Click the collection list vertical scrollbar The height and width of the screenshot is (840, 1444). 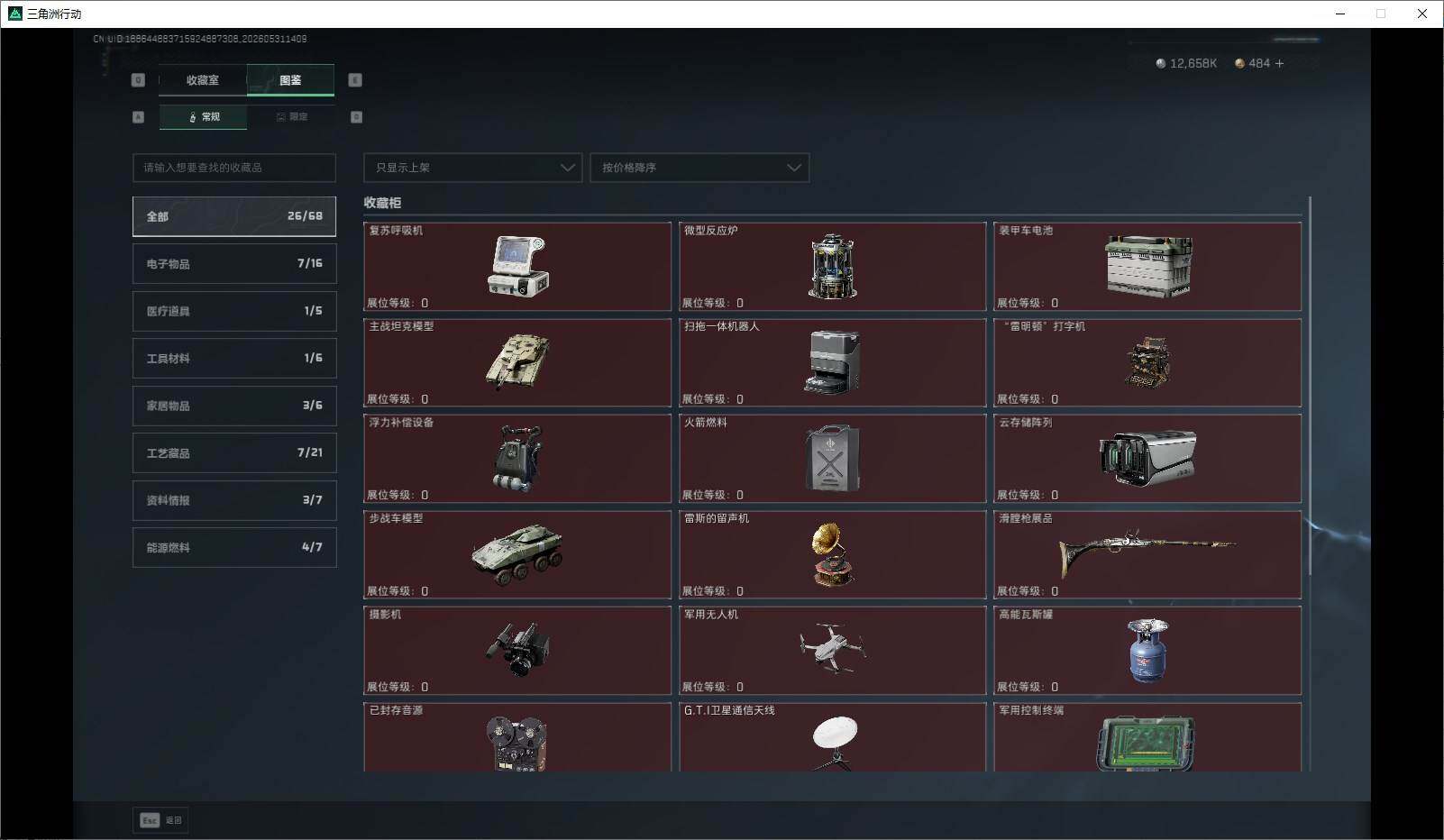(x=1310, y=386)
